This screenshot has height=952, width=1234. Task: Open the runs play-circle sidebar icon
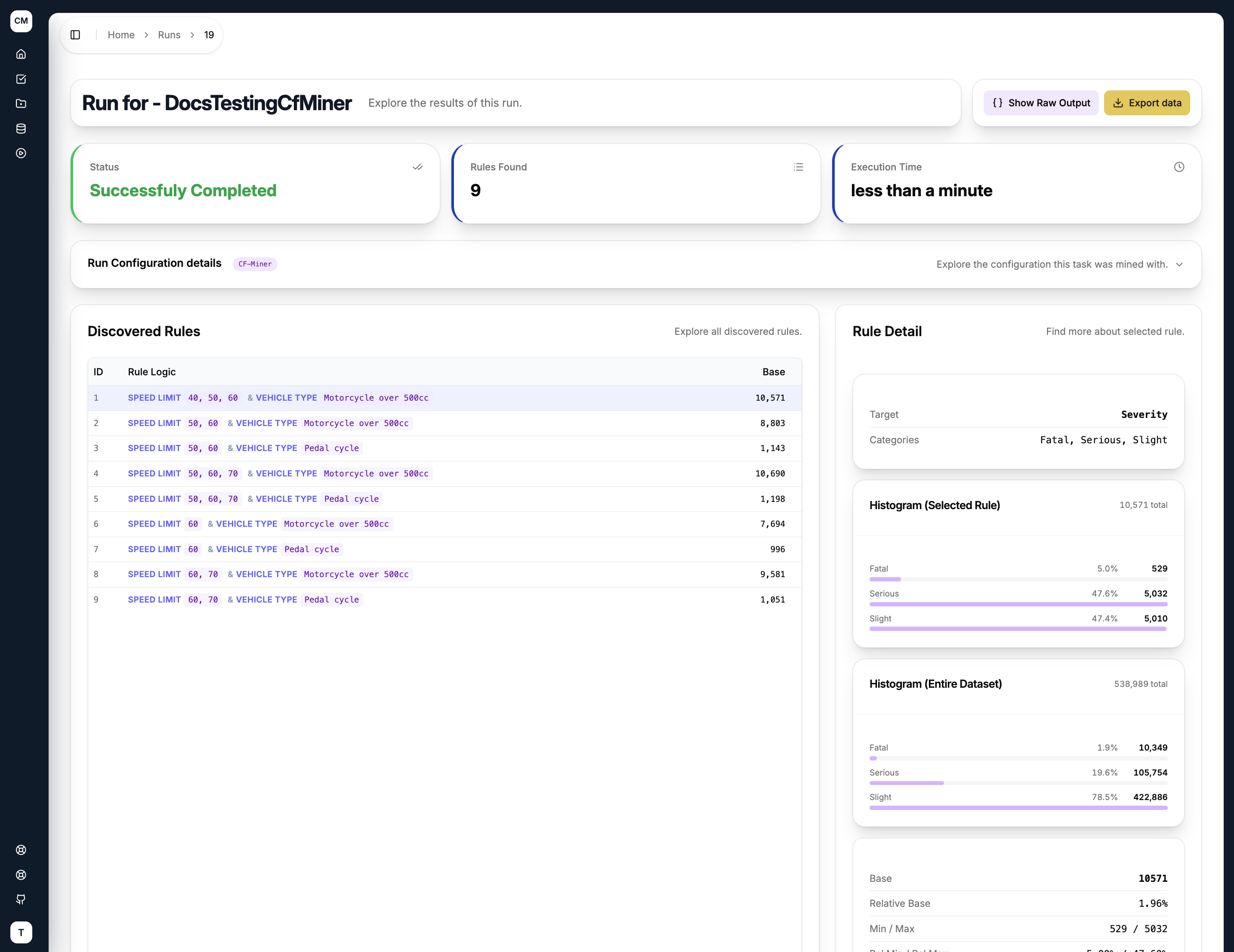21,153
